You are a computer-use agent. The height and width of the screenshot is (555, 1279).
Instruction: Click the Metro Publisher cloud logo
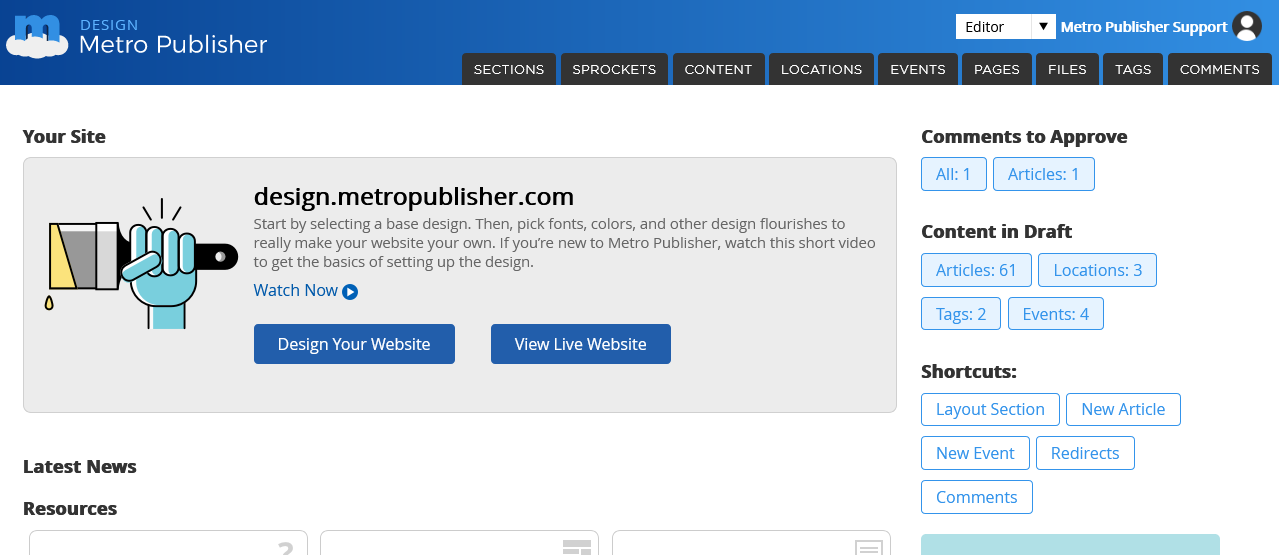pyautogui.click(x=37, y=36)
